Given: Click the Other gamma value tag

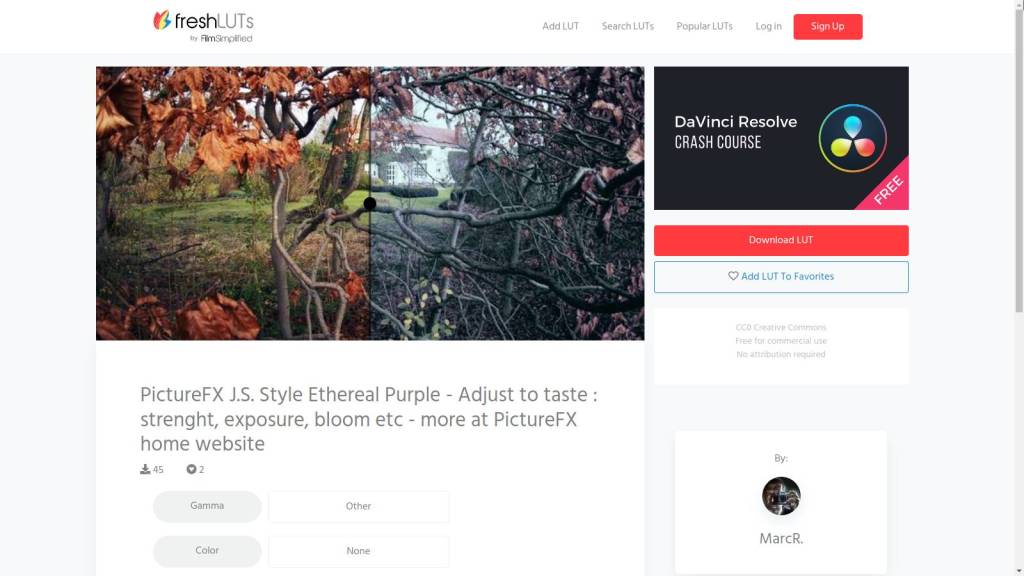Looking at the screenshot, I should click(359, 506).
